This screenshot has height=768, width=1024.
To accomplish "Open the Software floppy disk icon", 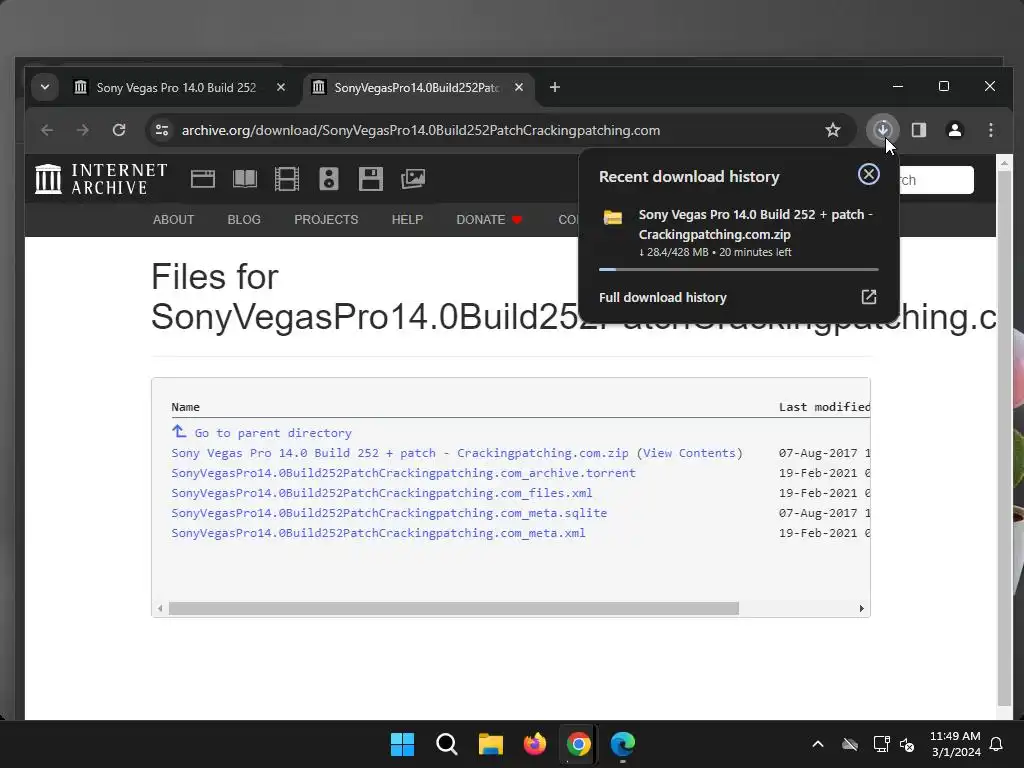I will pos(370,179).
